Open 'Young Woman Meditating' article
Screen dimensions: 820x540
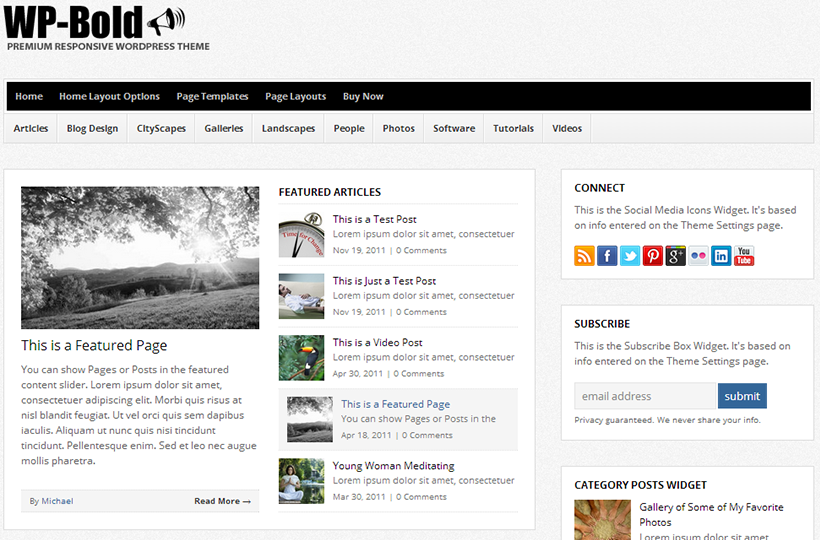tap(393, 466)
